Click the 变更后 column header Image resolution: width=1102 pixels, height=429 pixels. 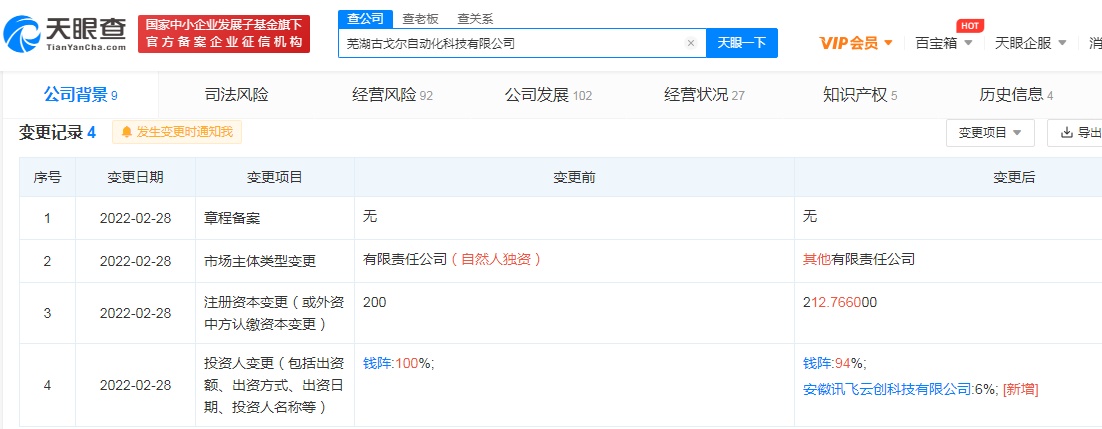pos(1013,178)
